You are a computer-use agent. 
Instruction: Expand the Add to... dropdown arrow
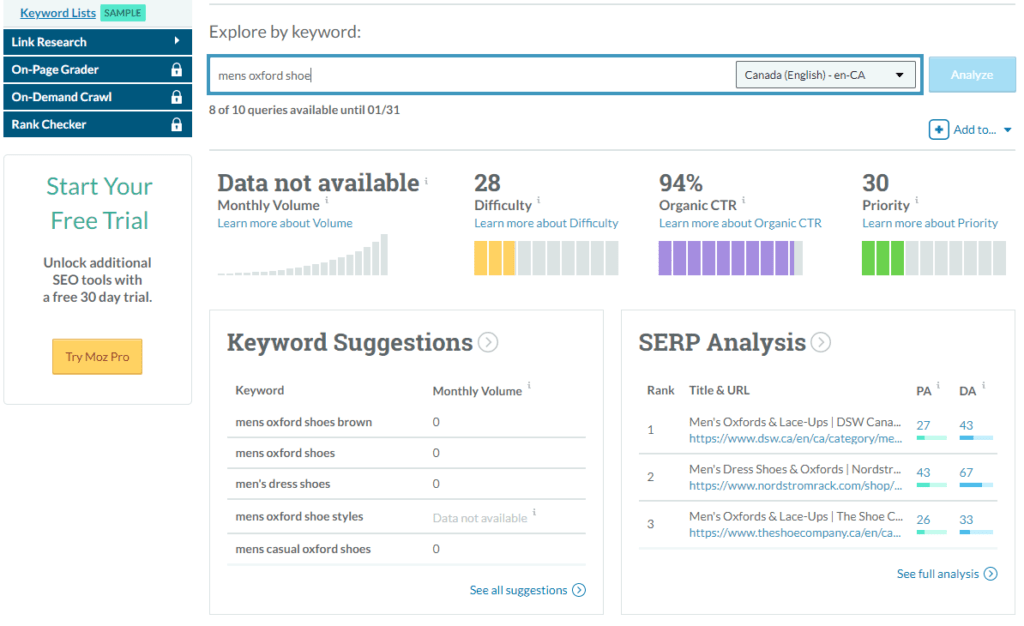coord(1008,130)
